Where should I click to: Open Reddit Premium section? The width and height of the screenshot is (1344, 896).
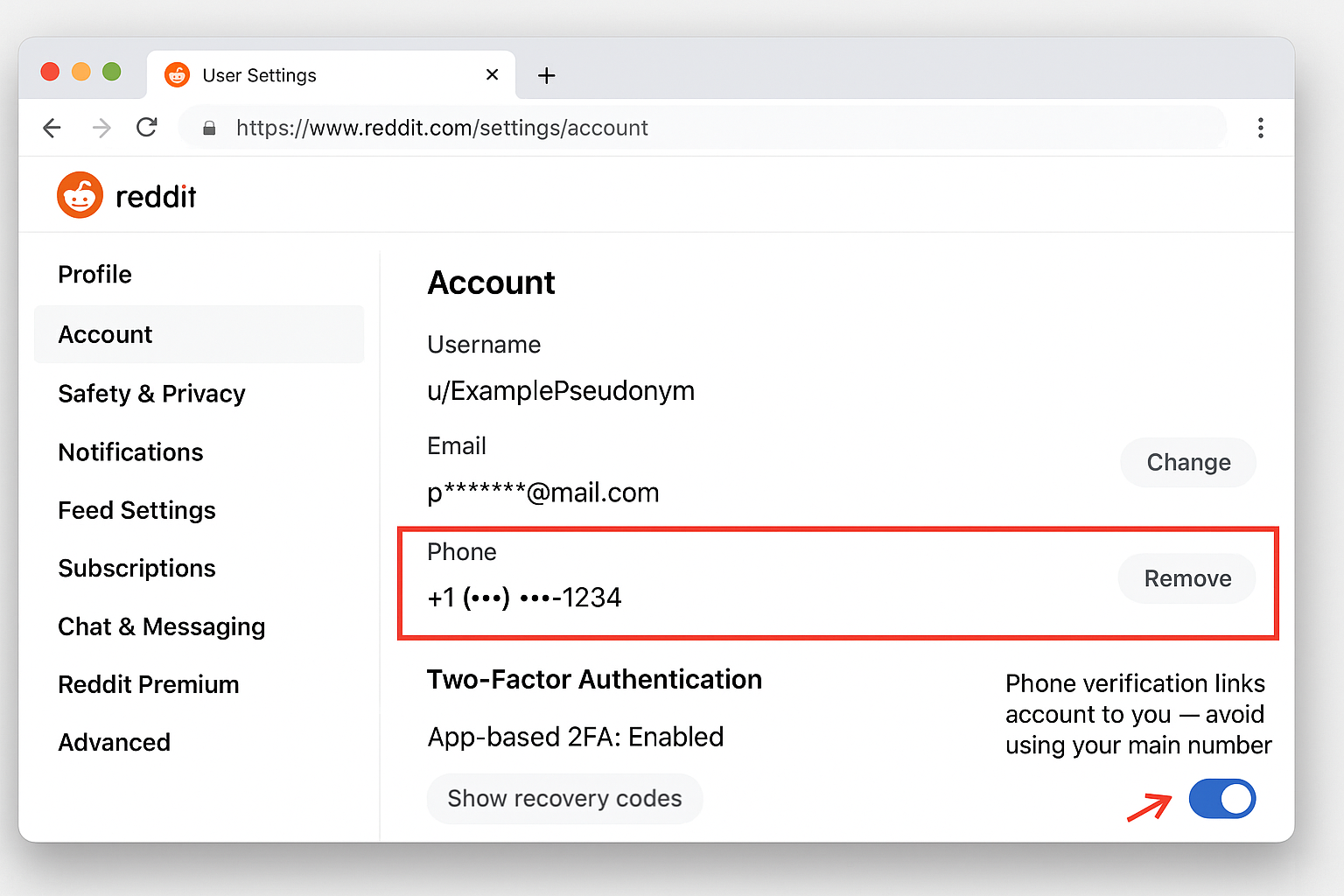[x=148, y=684]
